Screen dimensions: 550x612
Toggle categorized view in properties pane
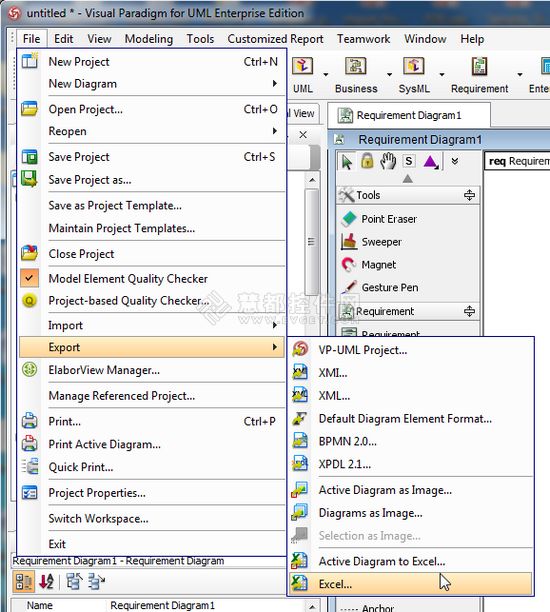[x=24, y=582]
